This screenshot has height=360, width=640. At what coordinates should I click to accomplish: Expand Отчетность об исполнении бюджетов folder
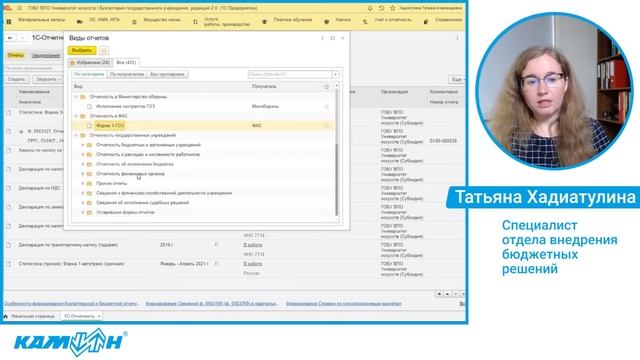[x=82, y=164]
